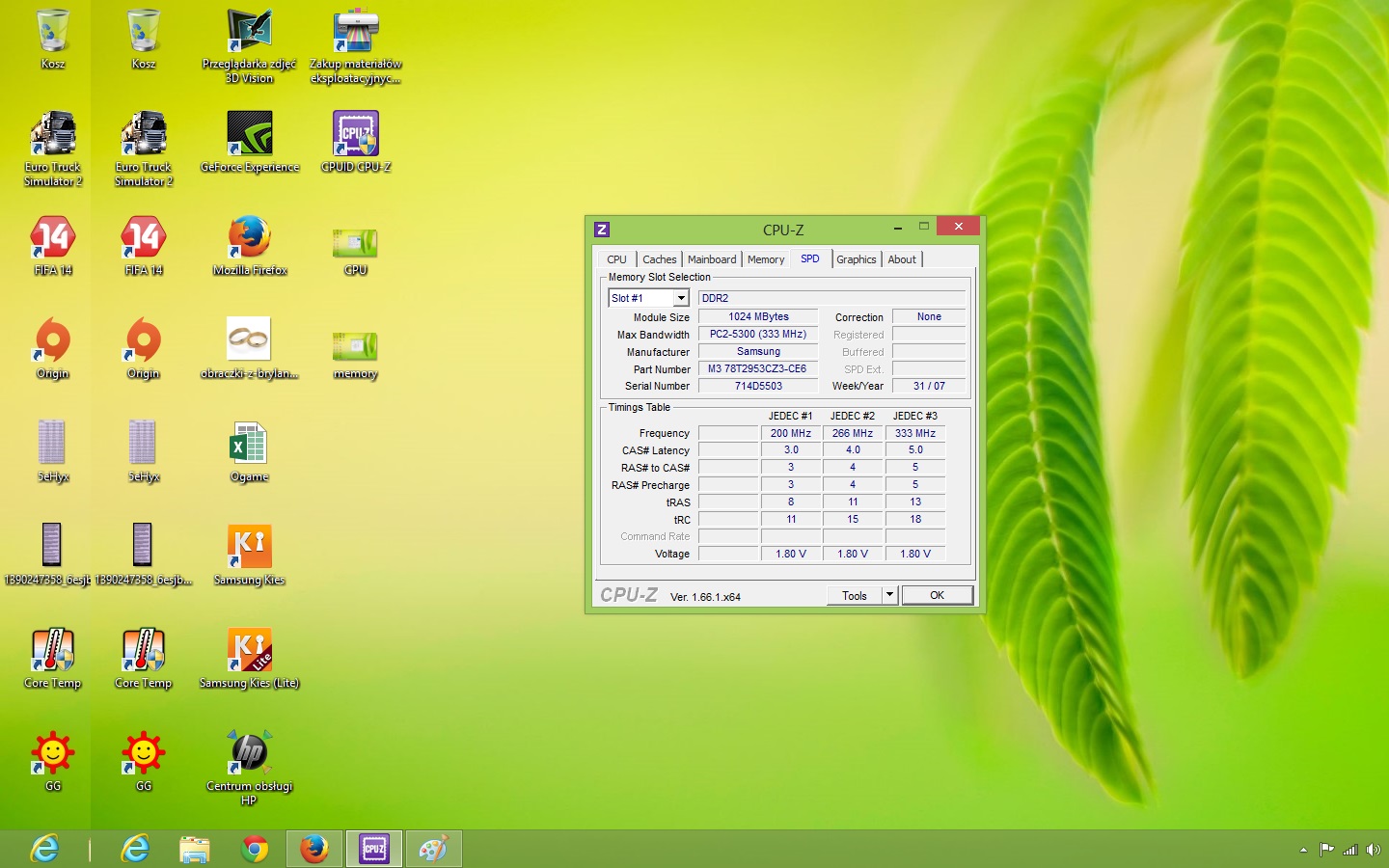Viewport: 1389px width, 868px height.
Task: Click the OK button in CPU-Z
Action: tap(937, 595)
